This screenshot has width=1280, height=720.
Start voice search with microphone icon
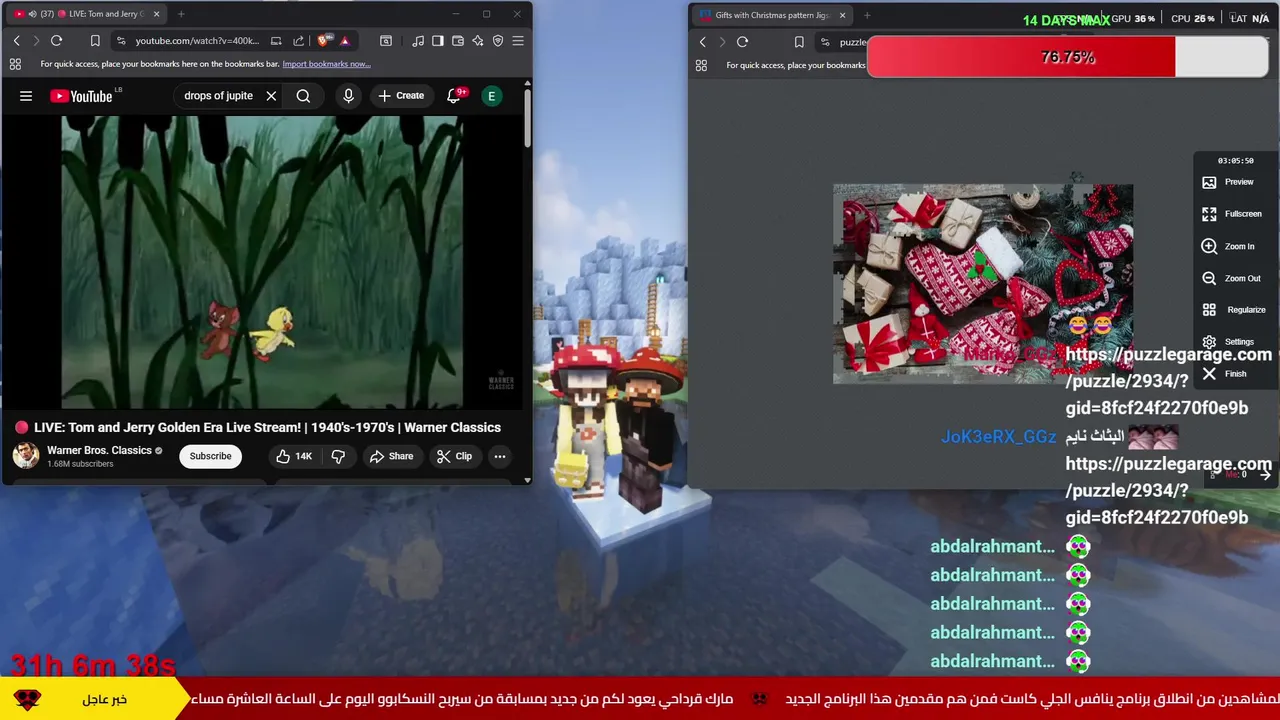[348, 96]
